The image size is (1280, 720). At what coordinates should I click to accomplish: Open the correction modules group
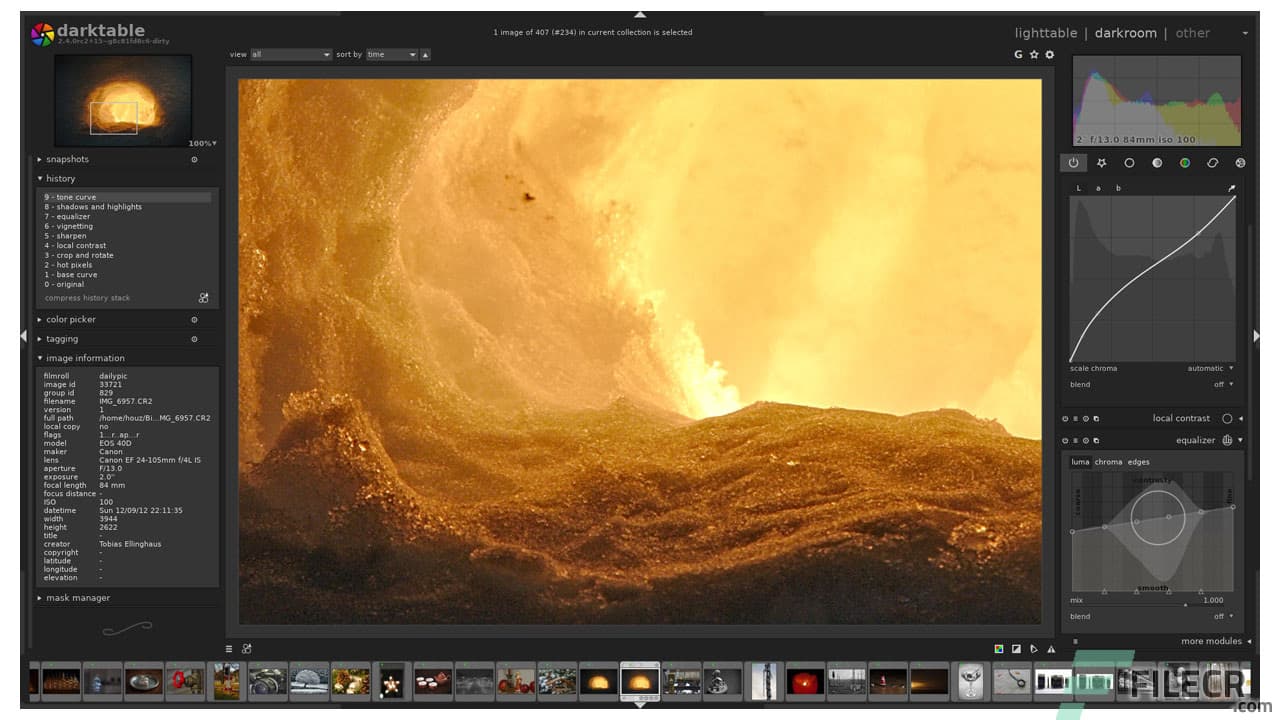click(1212, 162)
